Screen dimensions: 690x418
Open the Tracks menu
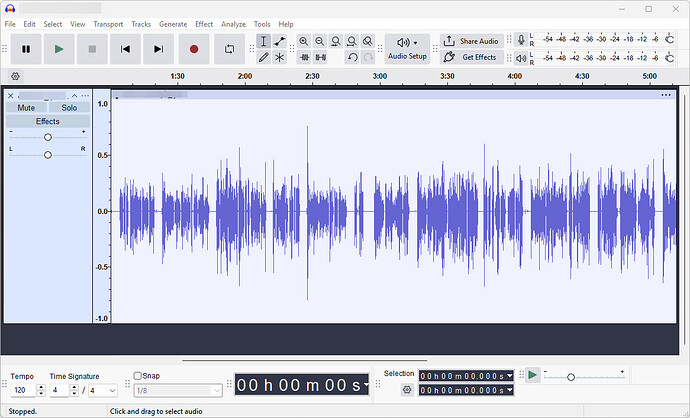click(x=141, y=24)
